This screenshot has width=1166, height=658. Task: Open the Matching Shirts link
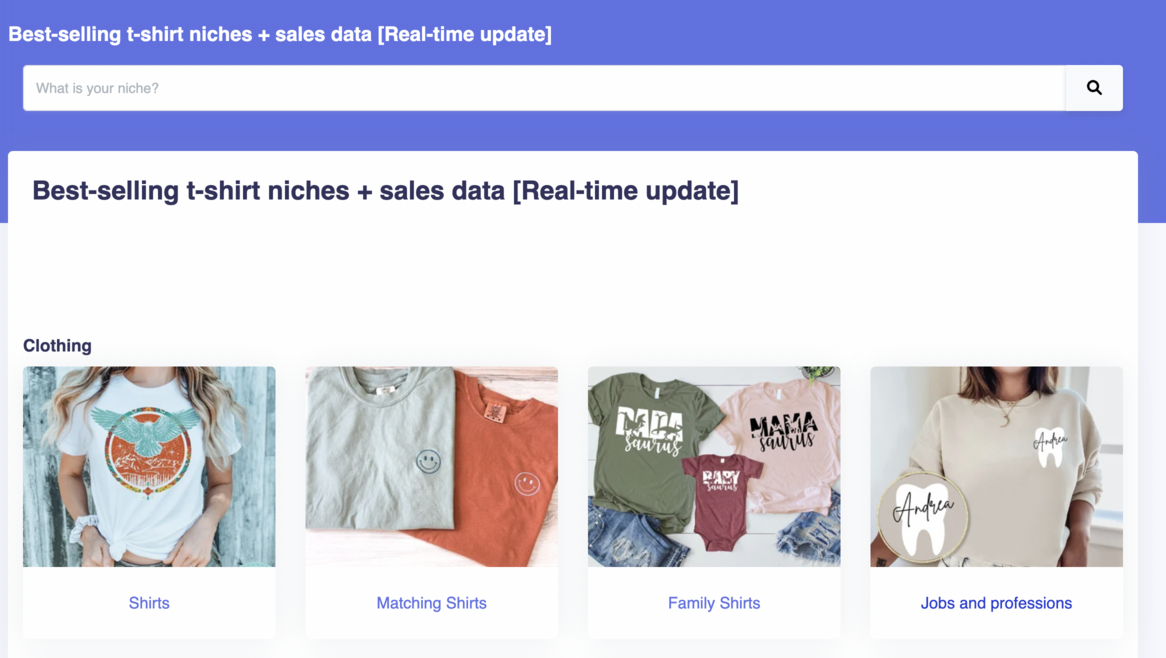click(431, 603)
